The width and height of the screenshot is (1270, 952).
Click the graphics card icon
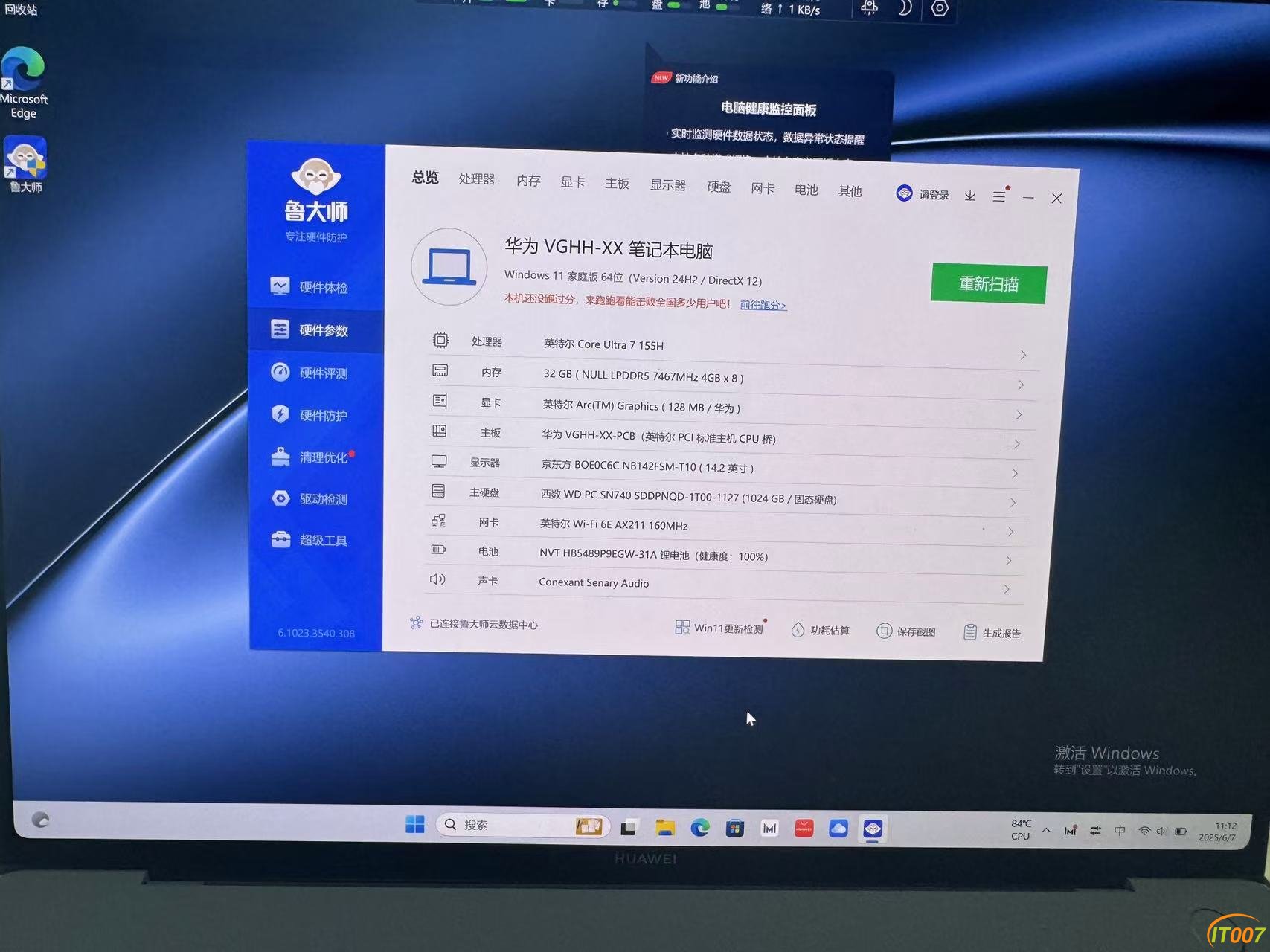pyautogui.click(x=440, y=401)
